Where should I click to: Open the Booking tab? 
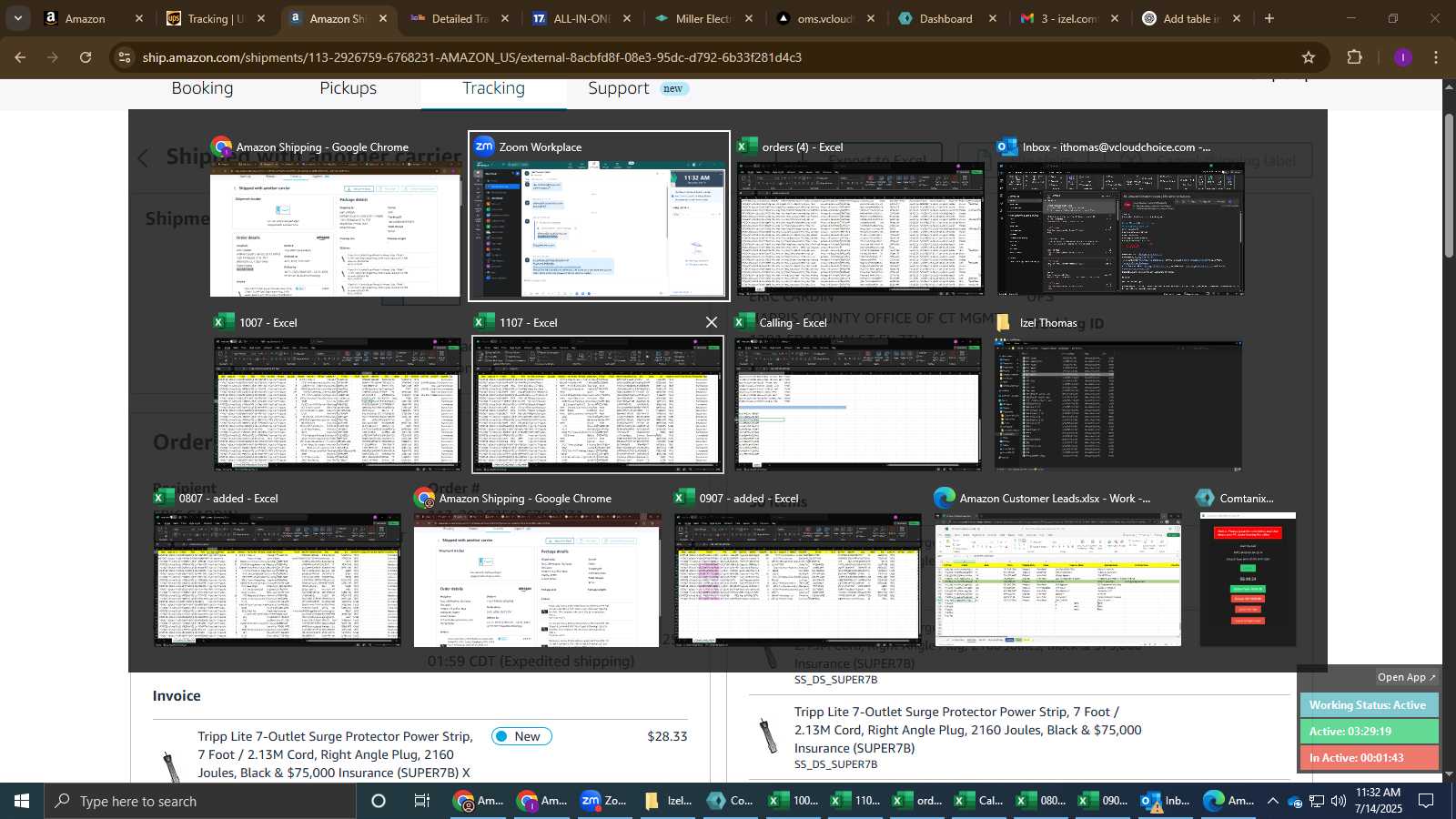pyautogui.click(x=202, y=88)
